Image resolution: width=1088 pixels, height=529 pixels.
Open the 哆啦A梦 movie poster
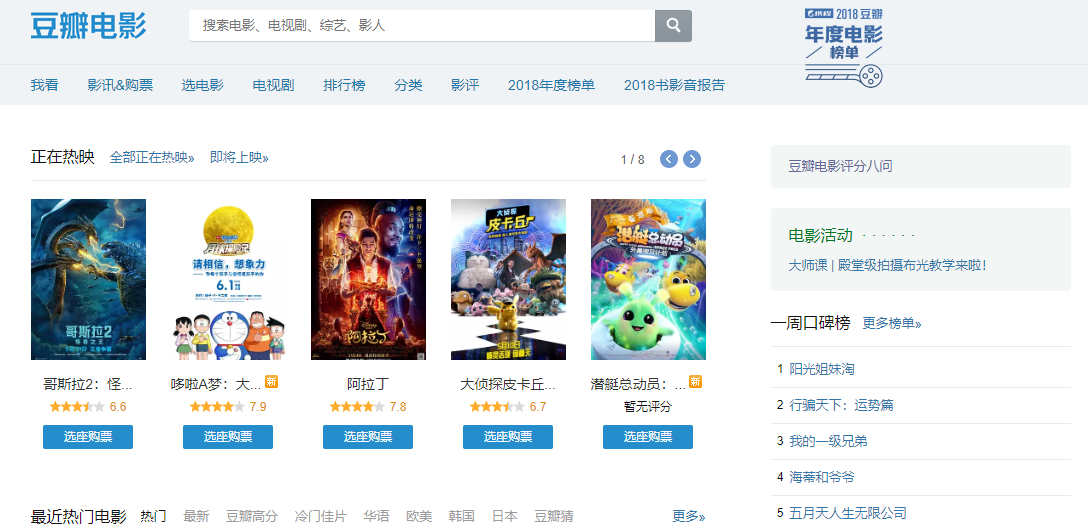tap(228, 279)
